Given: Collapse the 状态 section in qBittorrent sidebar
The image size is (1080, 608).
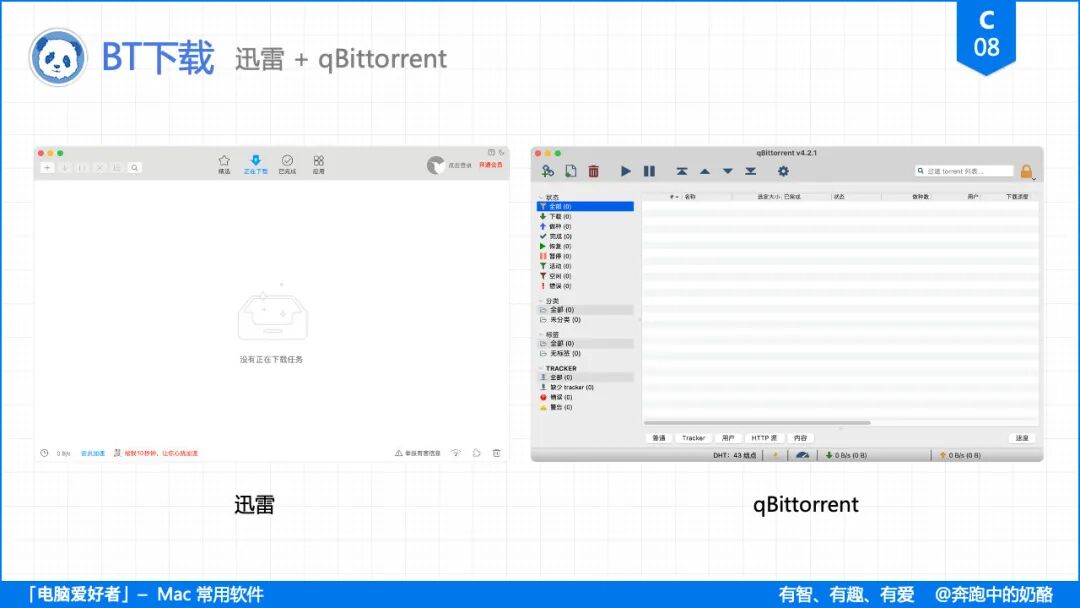Looking at the screenshot, I should [541, 198].
